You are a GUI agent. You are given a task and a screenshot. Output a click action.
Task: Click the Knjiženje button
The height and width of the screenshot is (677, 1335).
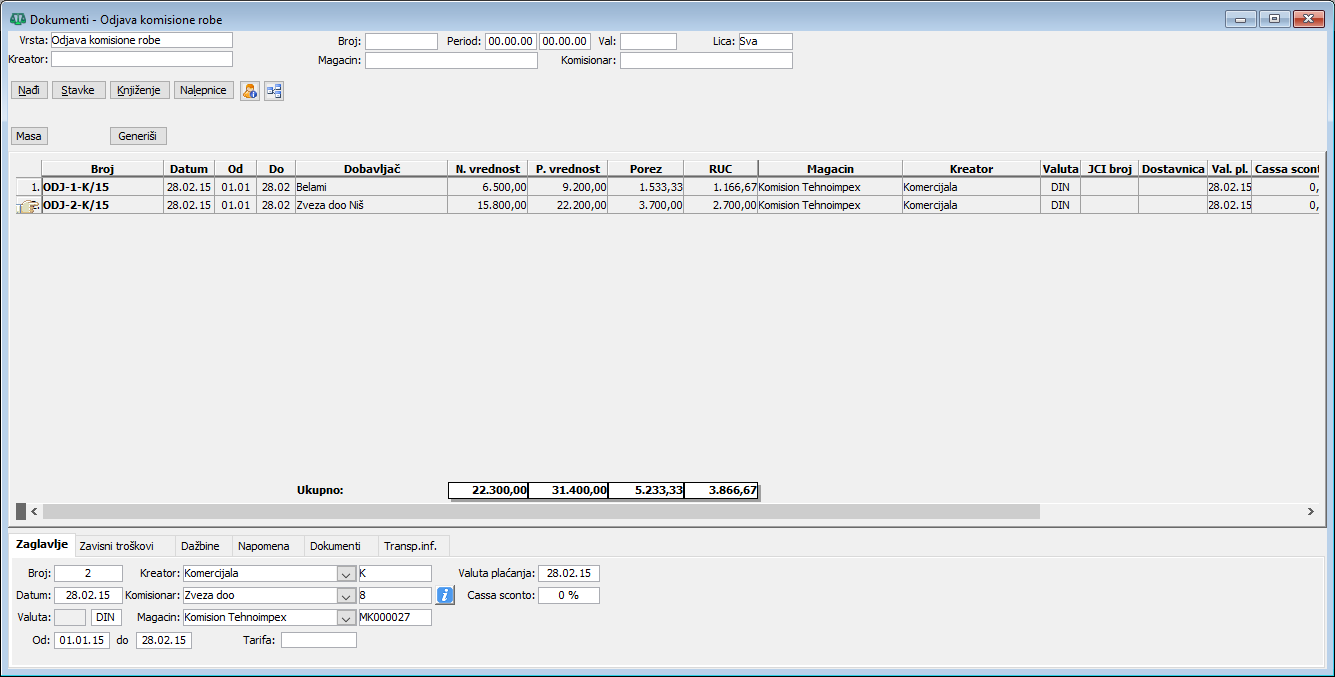point(140,90)
